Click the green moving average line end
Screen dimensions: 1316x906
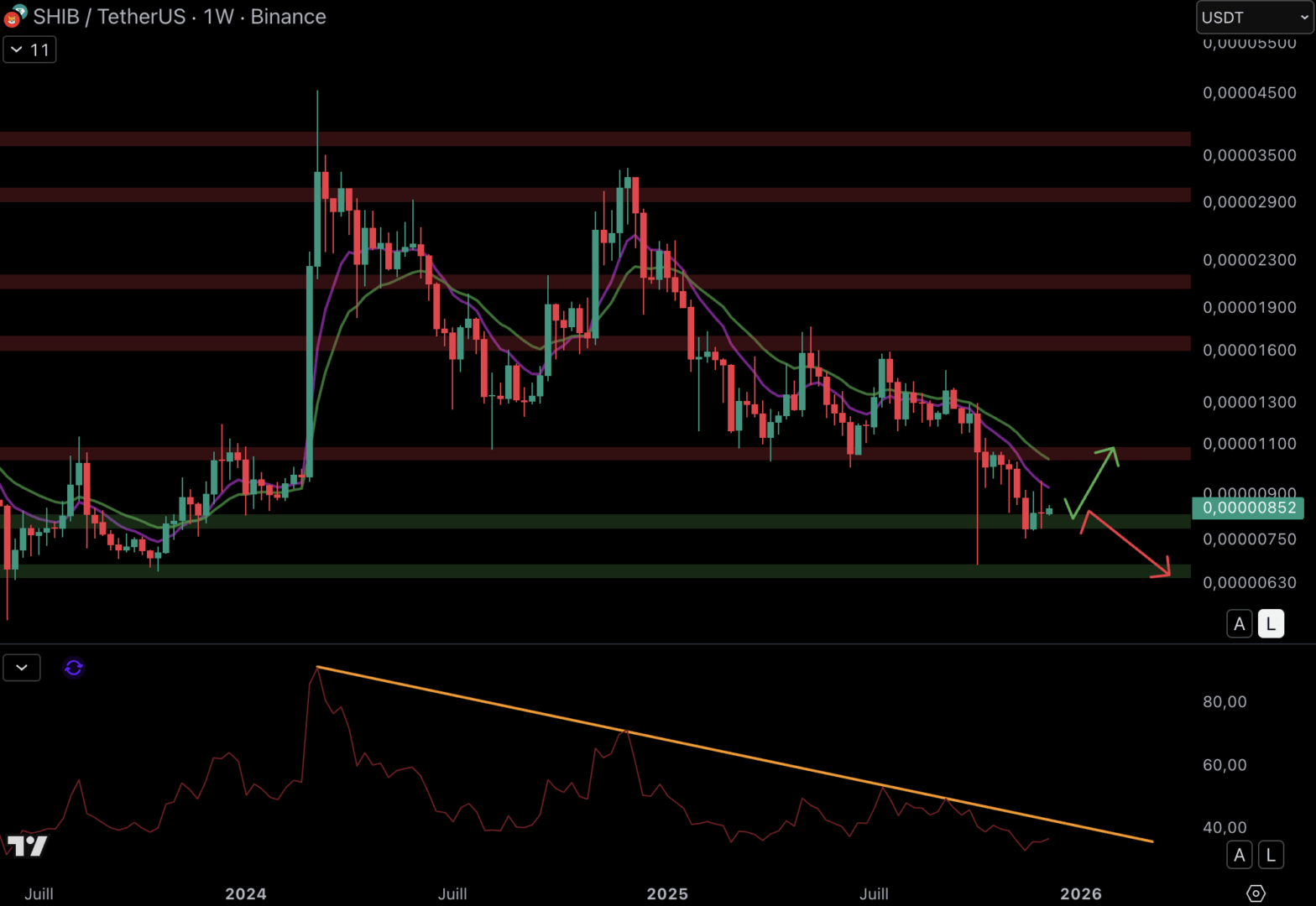click(x=1047, y=458)
